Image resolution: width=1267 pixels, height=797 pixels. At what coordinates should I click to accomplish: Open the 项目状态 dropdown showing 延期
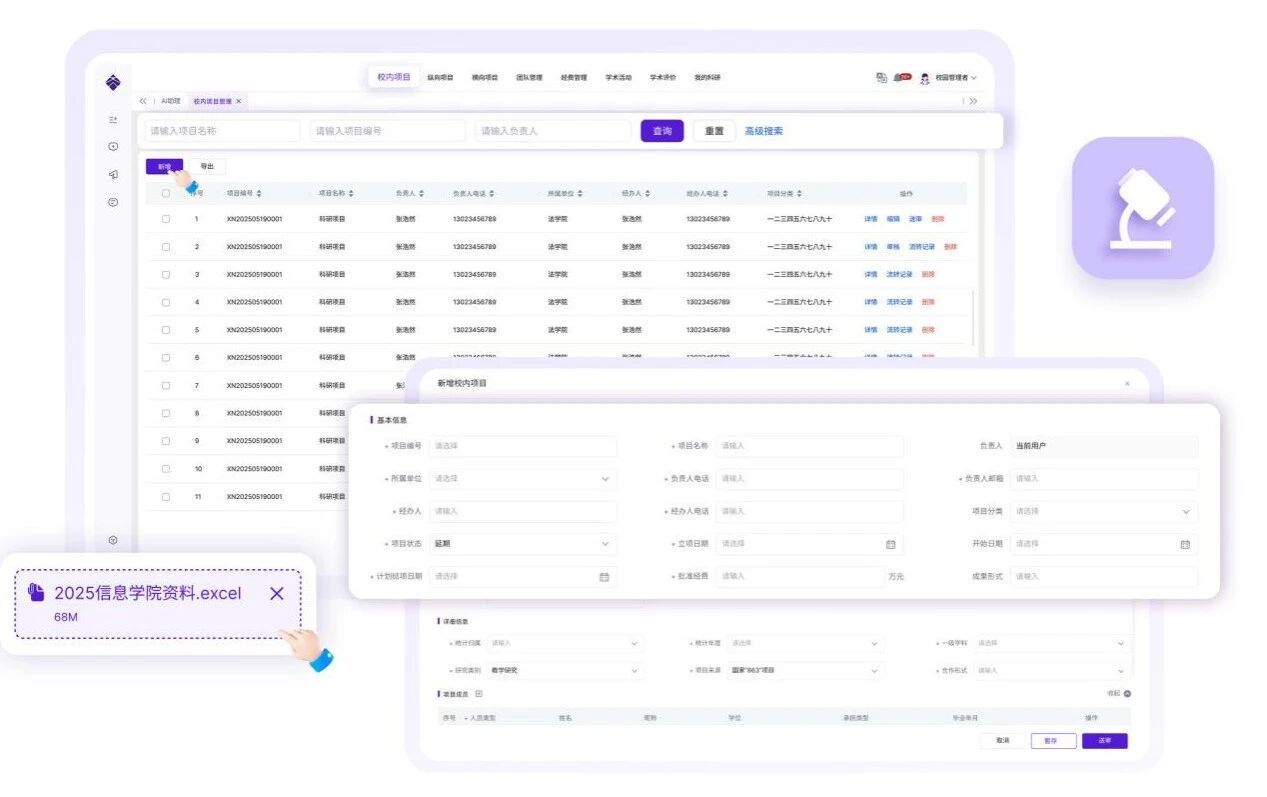coord(604,544)
